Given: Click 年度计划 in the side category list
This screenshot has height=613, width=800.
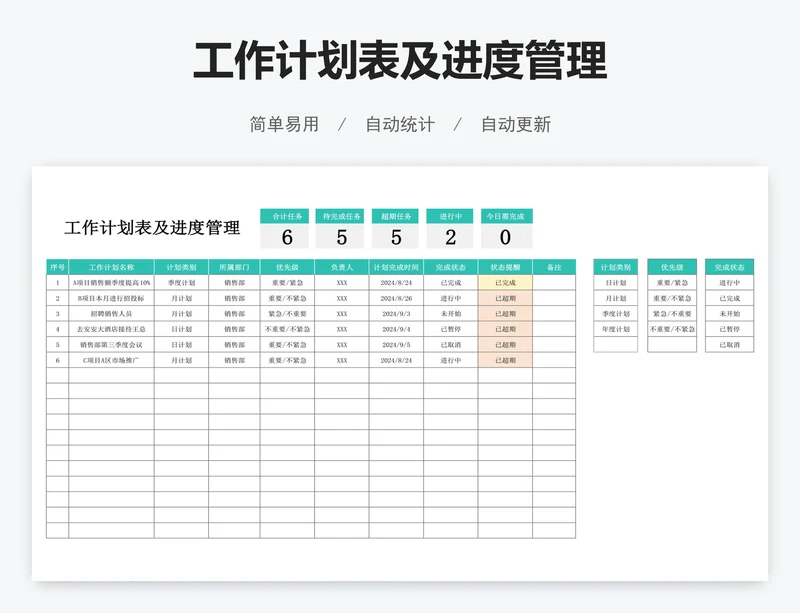Looking at the screenshot, I should pos(615,329).
